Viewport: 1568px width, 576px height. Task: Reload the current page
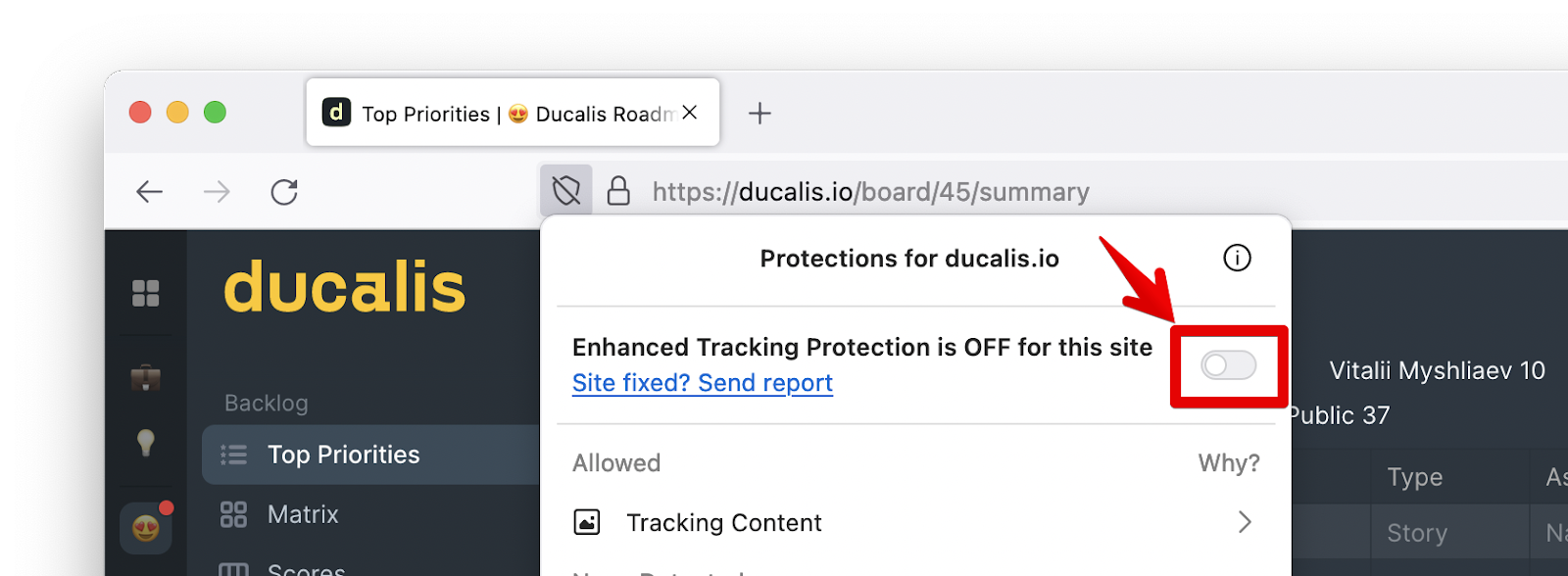[284, 191]
